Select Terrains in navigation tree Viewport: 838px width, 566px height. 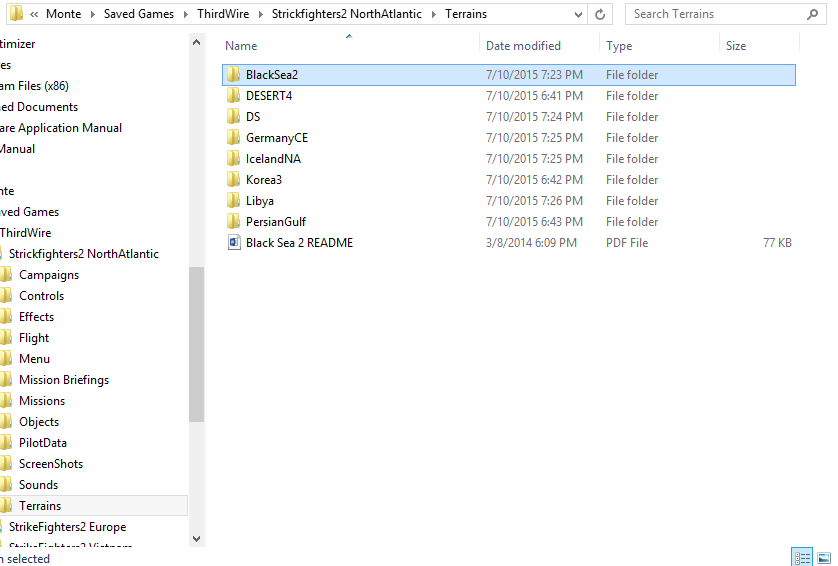pos(40,506)
